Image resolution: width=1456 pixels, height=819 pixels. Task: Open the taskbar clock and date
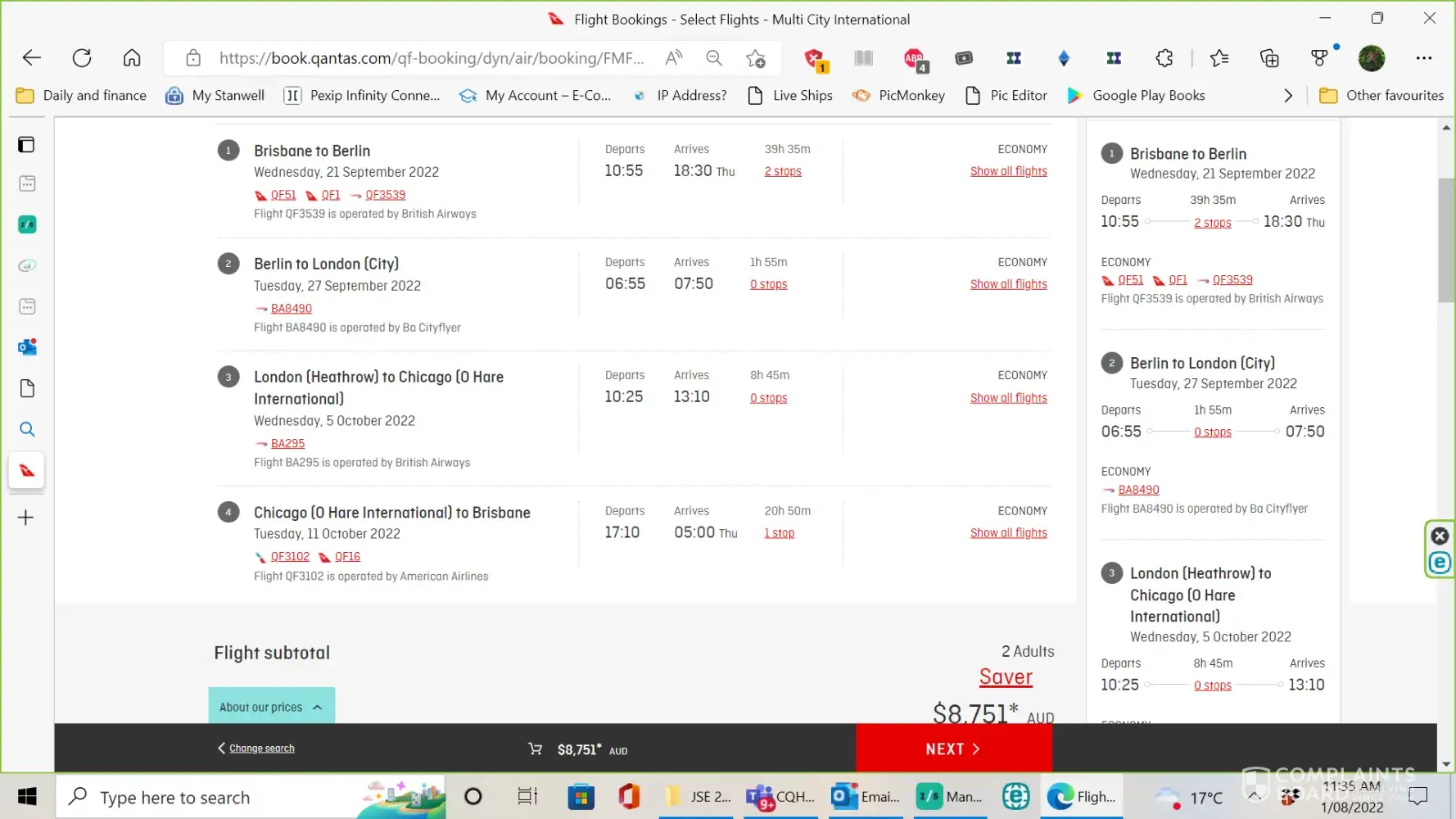click(1352, 797)
